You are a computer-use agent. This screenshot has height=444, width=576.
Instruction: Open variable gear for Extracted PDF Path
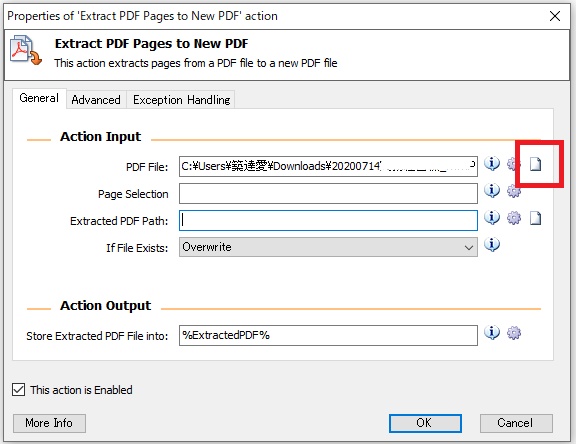514,218
